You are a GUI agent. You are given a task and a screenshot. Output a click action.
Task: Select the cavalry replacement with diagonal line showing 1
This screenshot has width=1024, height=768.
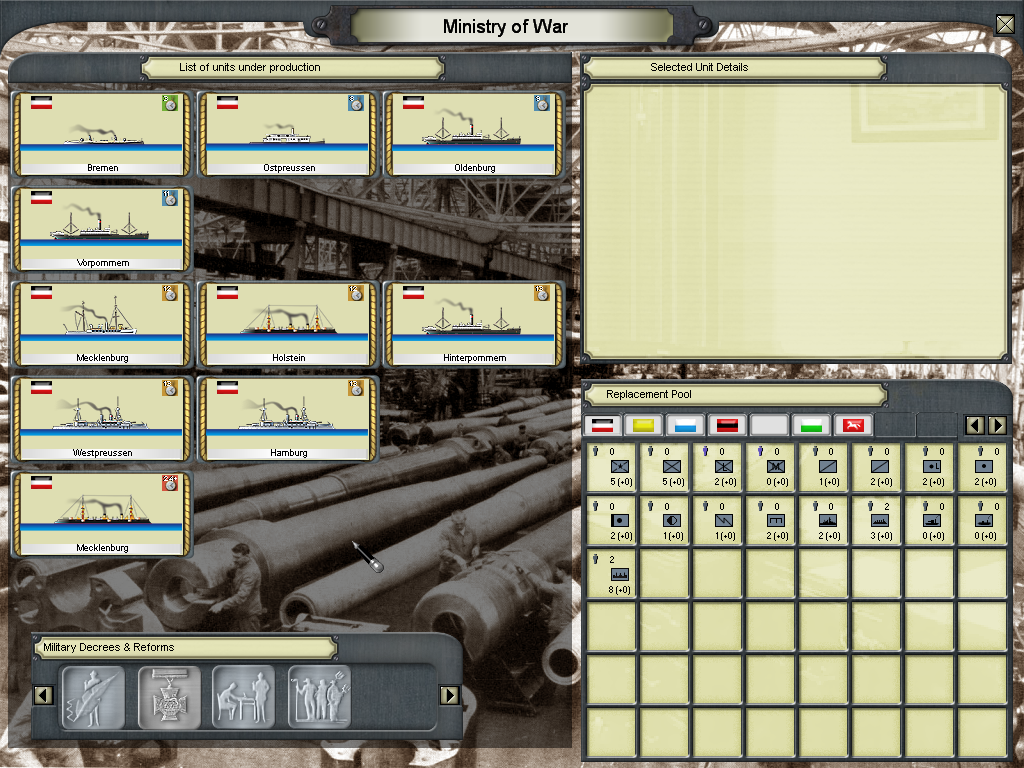tap(825, 467)
